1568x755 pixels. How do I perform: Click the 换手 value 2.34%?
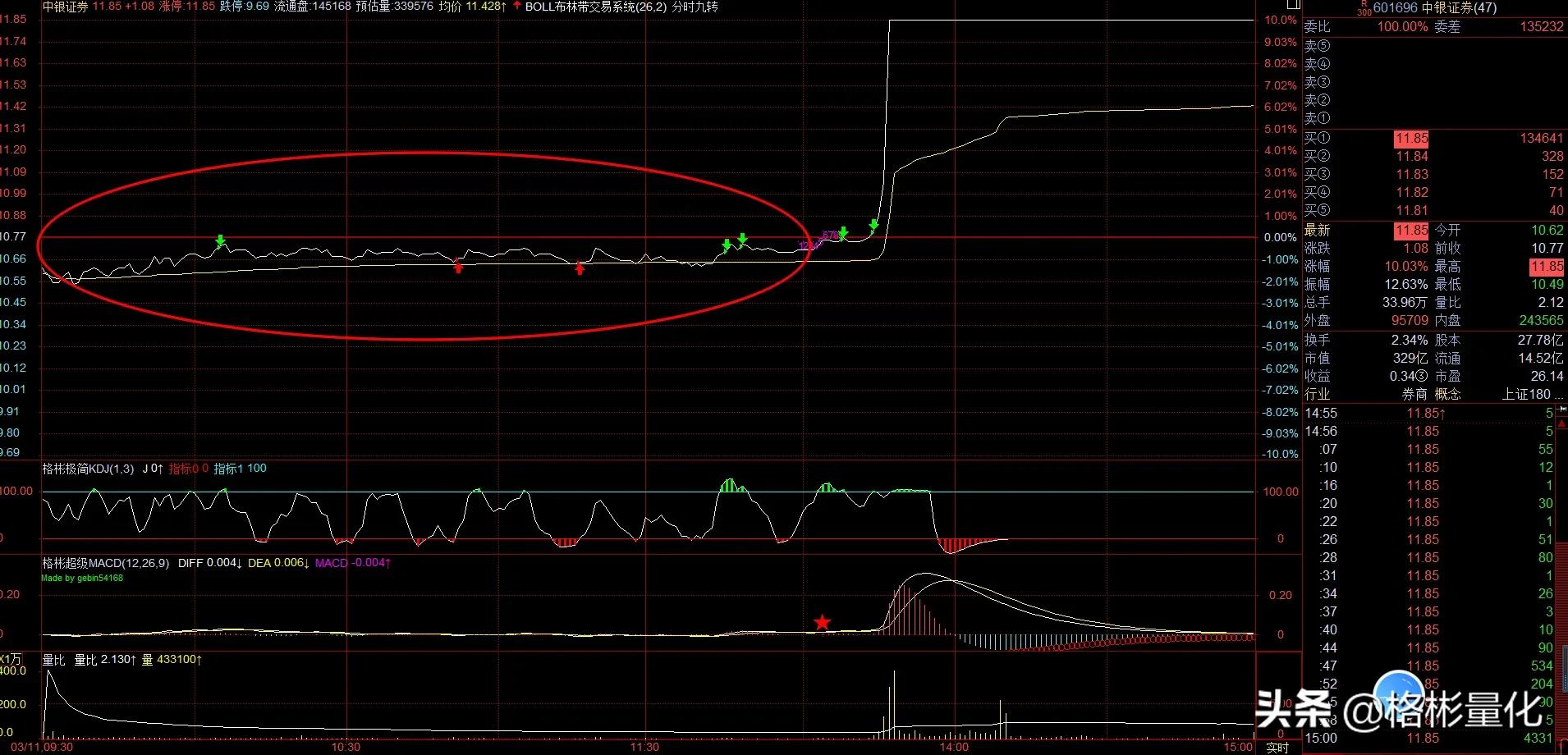coord(1410,340)
